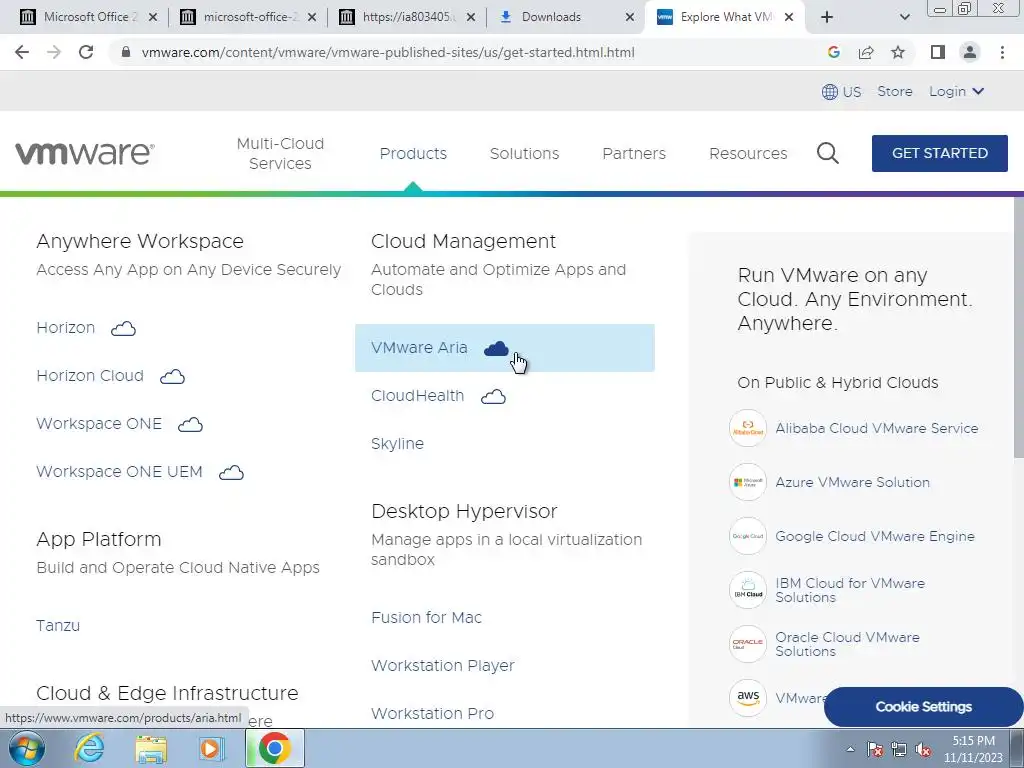
Task: Click the Store link
Action: (x=895, y=91)
